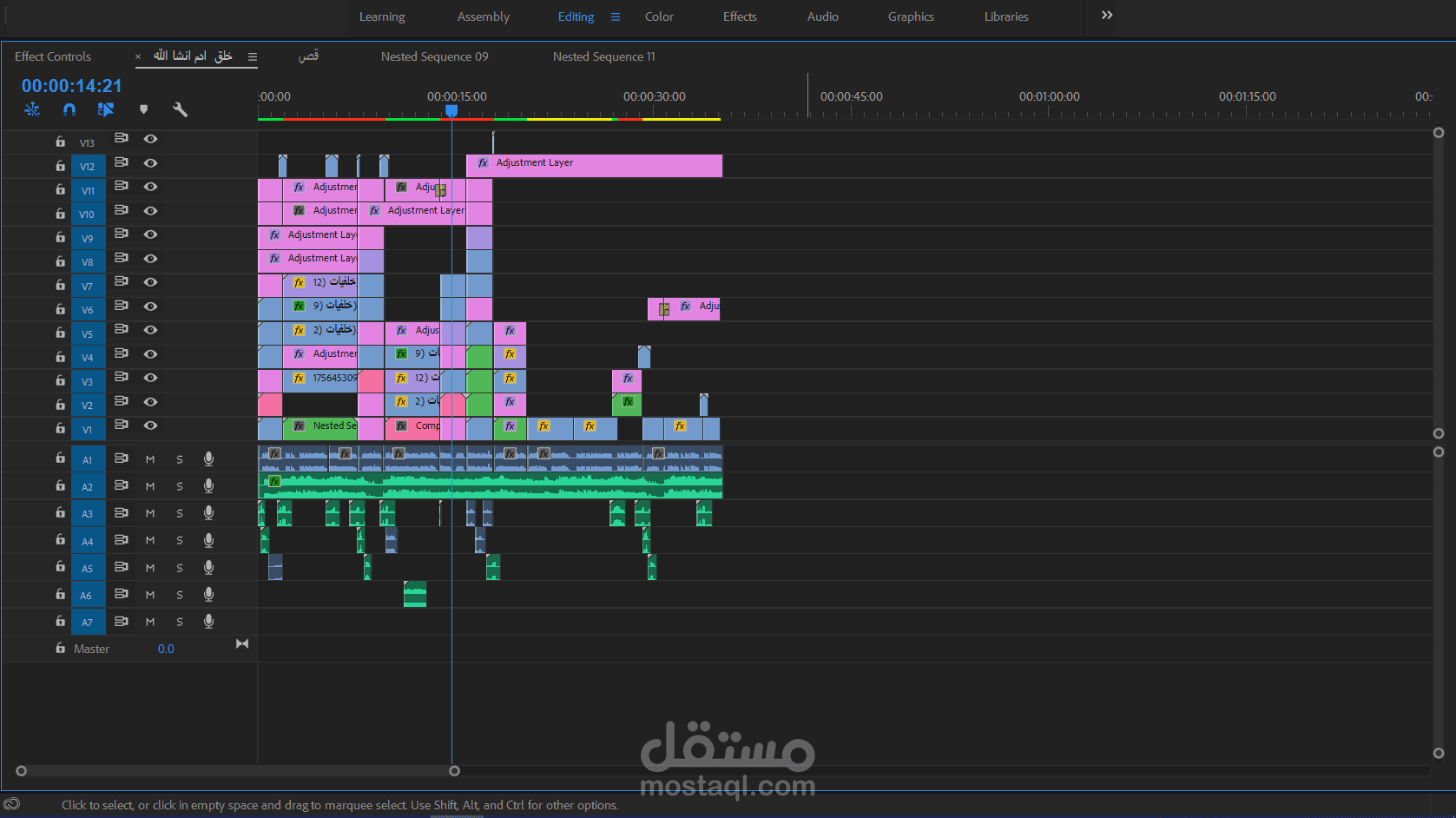Hide track V11 with eye toggle
The width and height of the screenshot is (1456, 818).
pyautogui.click(x=150, y=187)
